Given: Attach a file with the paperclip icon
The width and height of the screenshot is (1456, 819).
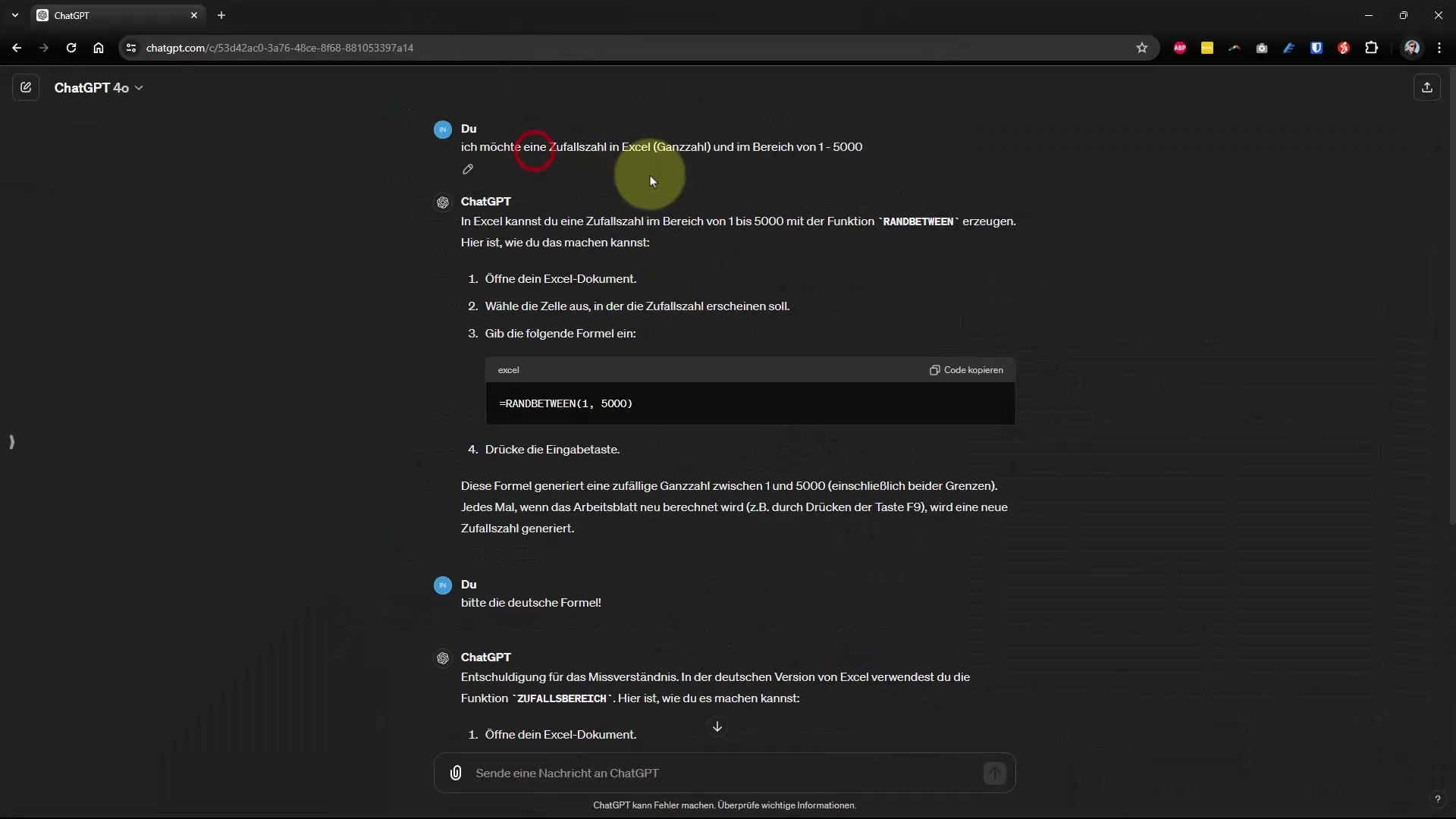Looking at the screenshot, I should click(456, 773).
